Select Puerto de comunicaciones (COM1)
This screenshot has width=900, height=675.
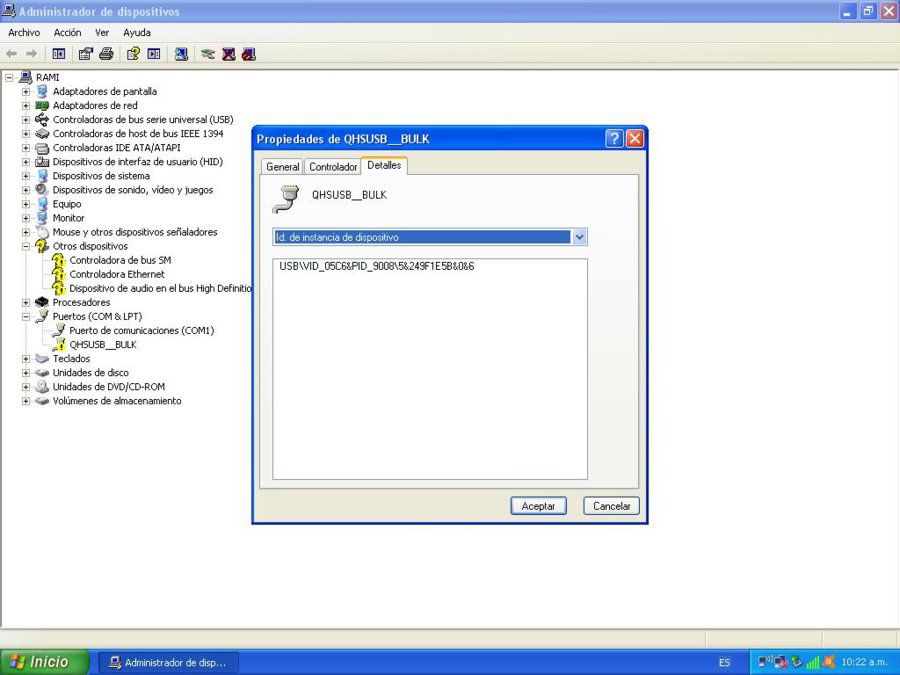(141, 331)
